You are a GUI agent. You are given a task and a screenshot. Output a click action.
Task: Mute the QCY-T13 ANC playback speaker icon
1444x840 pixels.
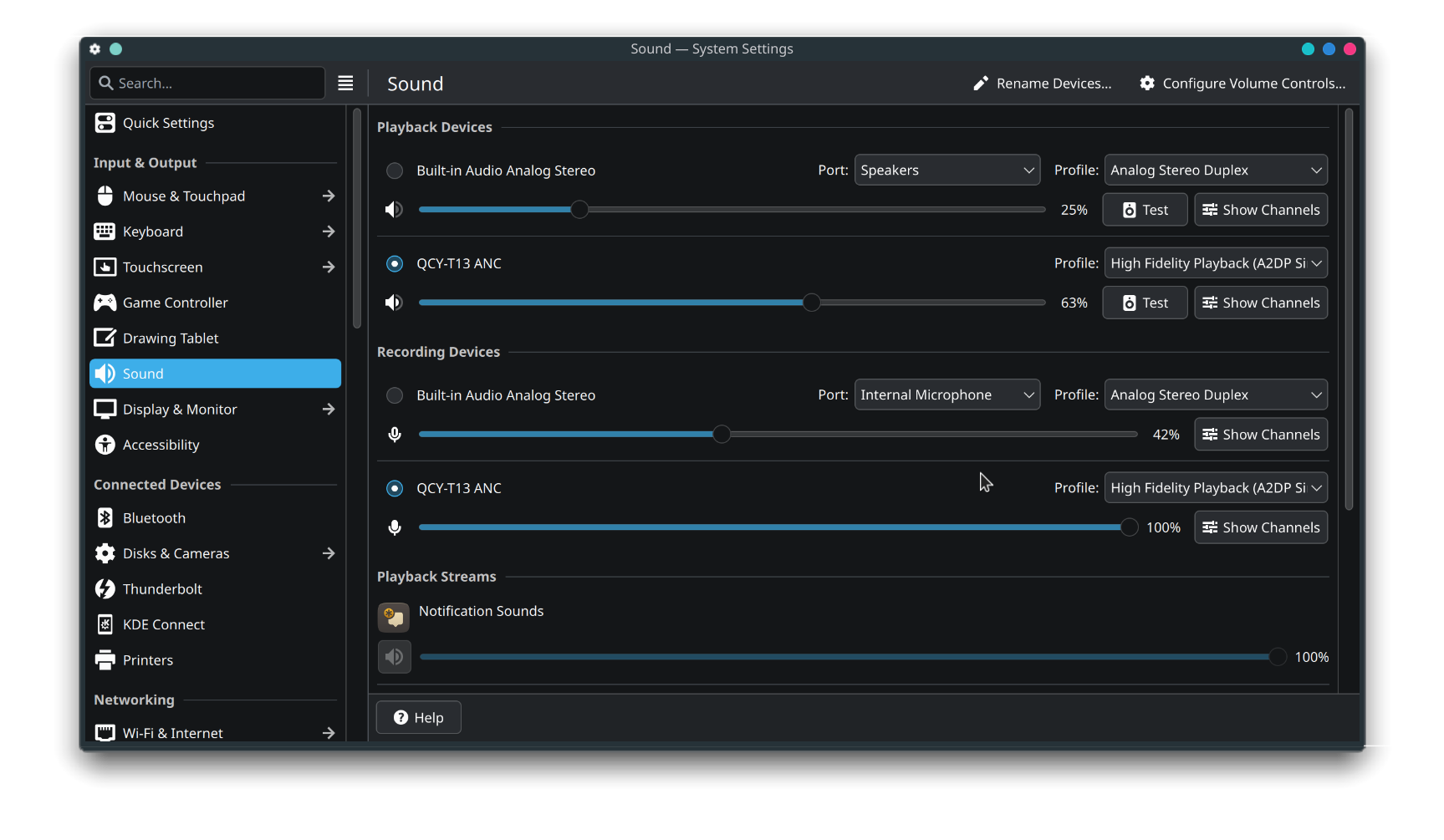click(394, 303)
